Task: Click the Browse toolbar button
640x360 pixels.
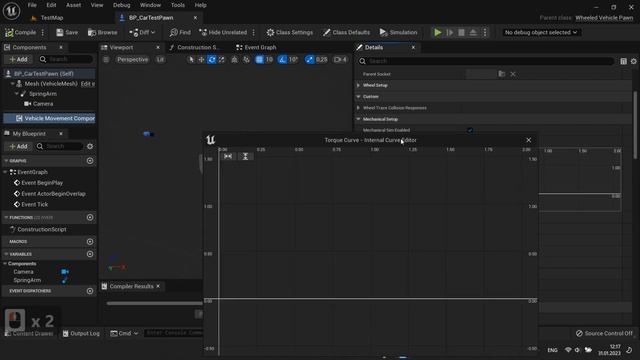Action: 102,32
